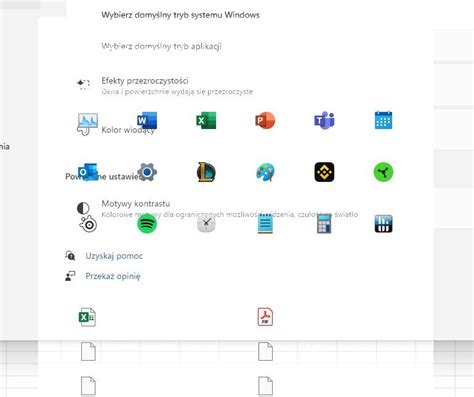
Task: Launch Excel from the pinned apps
Action: [206, 120]
